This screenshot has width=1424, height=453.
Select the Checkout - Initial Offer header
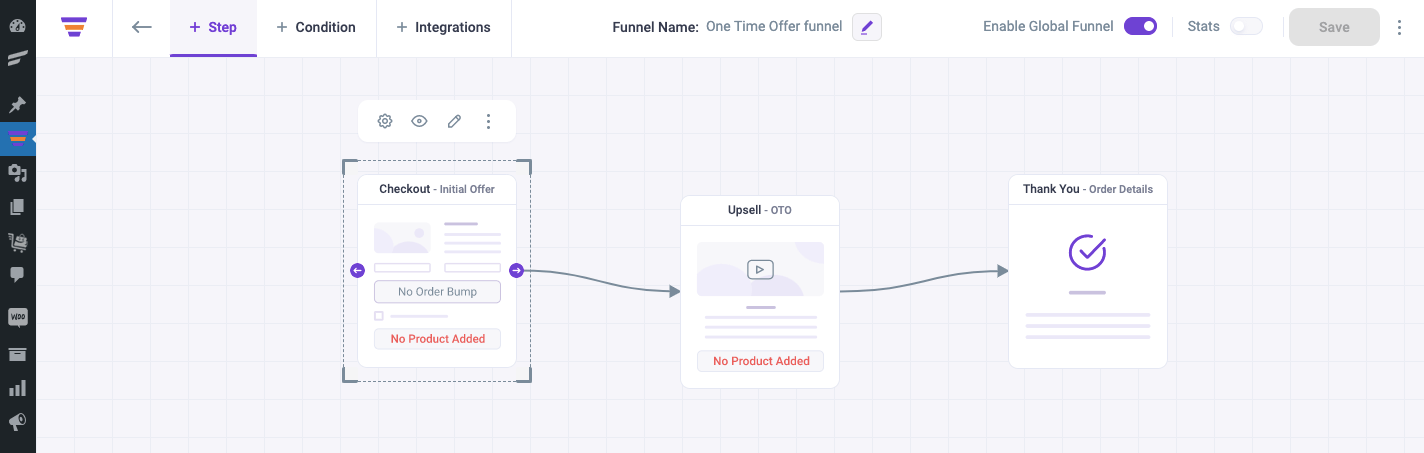pyautogui.click(x=437, y=189)
